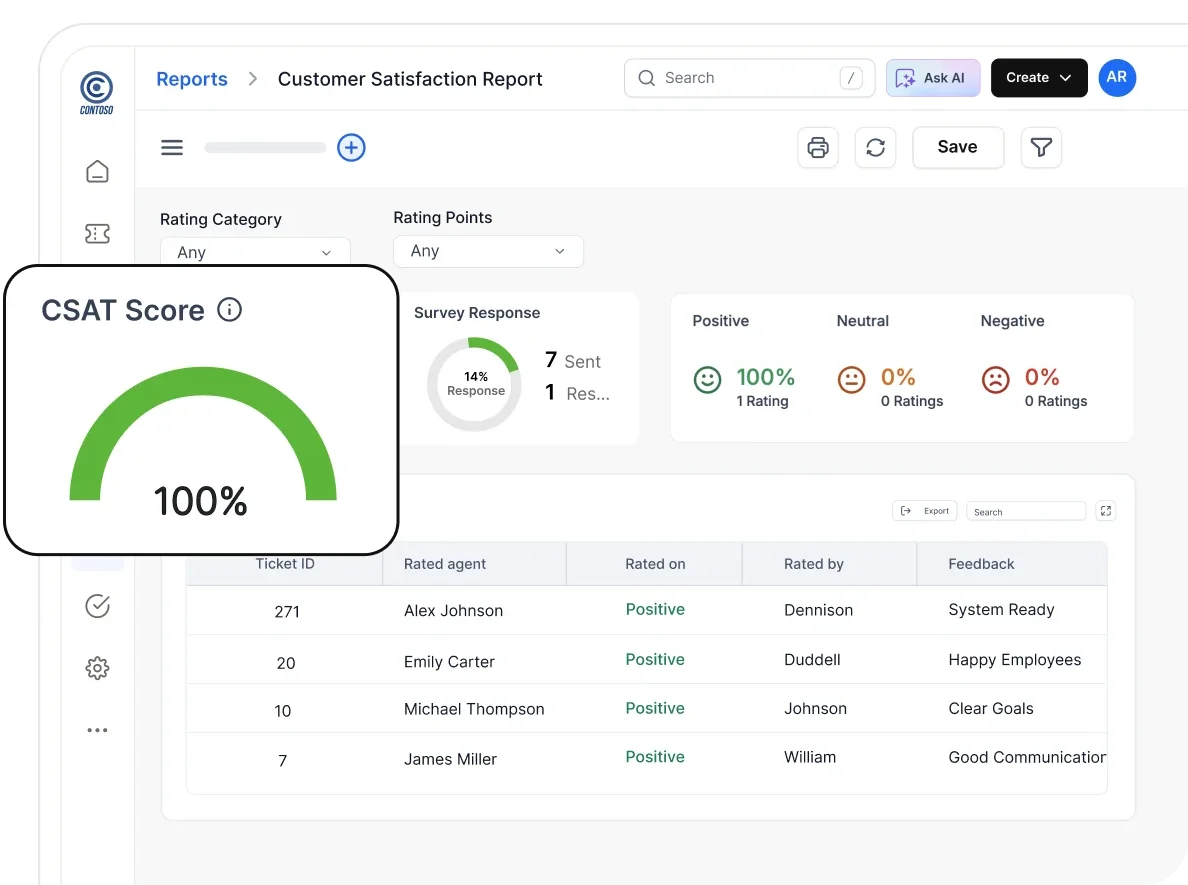The image size is (1188, 885).
Task: Open the Home icon in the sidebar
Action: (x=97, y=171)
